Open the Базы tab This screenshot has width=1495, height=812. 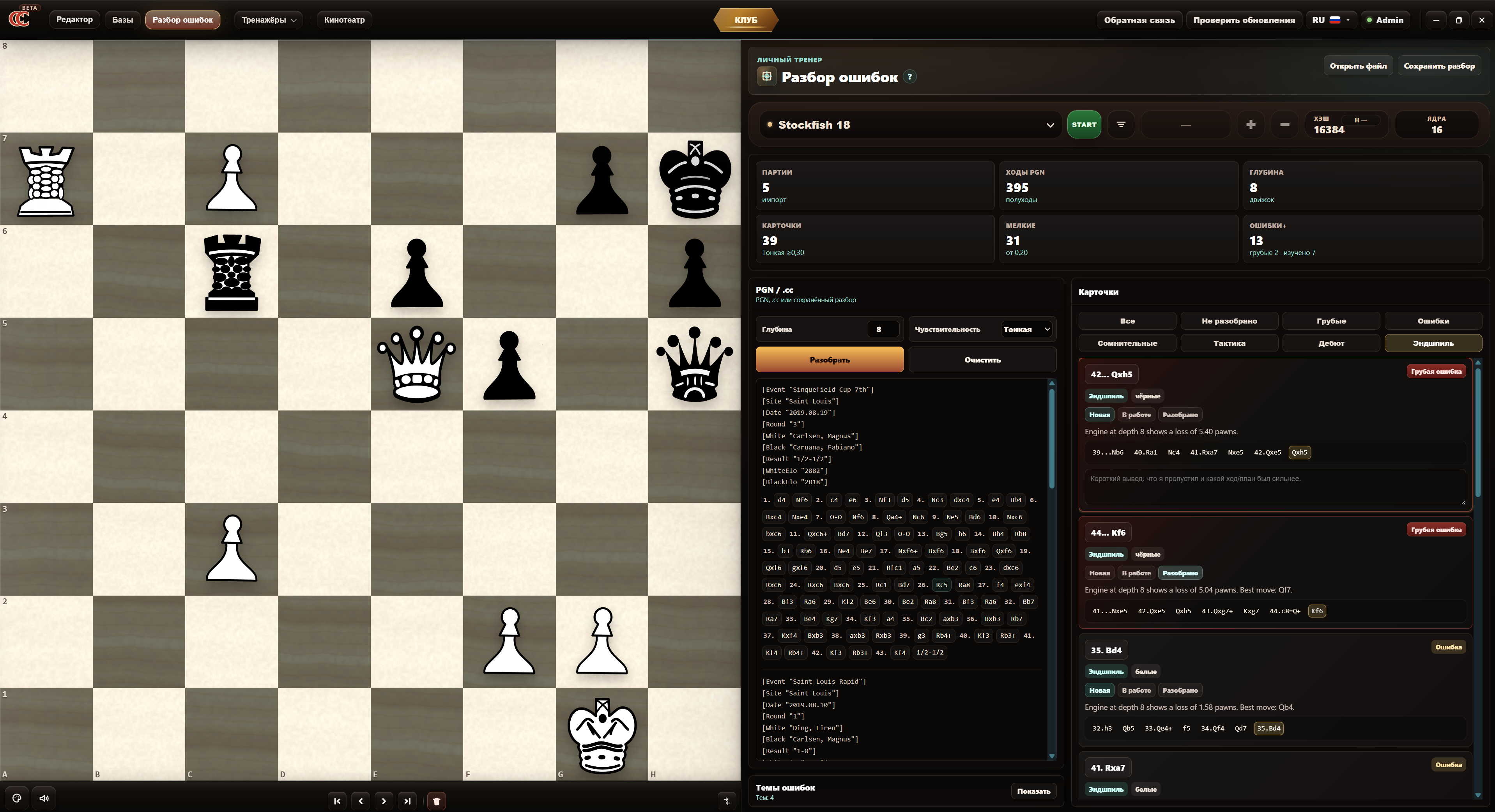coord(122,20)
